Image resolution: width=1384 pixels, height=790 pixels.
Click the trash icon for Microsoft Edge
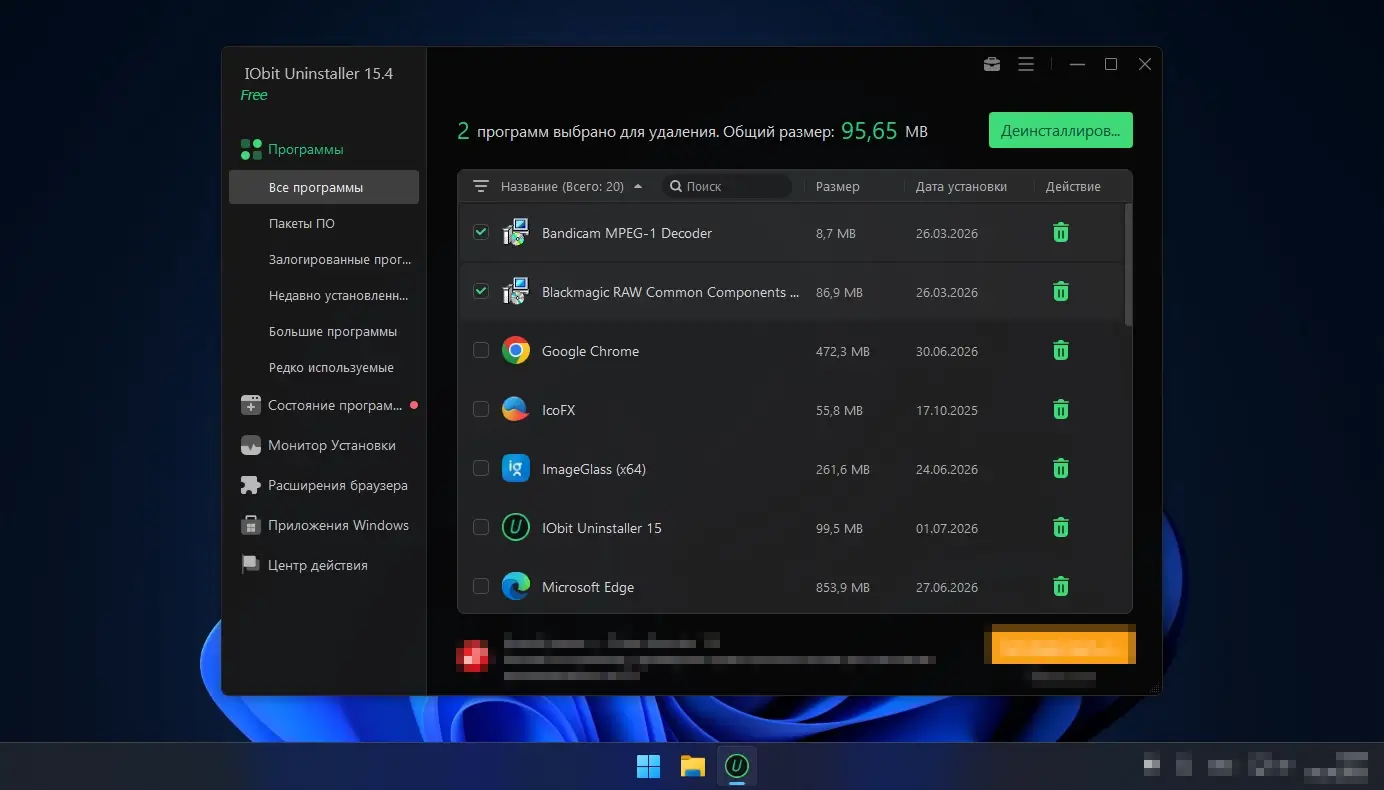click(x=1061, y=587)
